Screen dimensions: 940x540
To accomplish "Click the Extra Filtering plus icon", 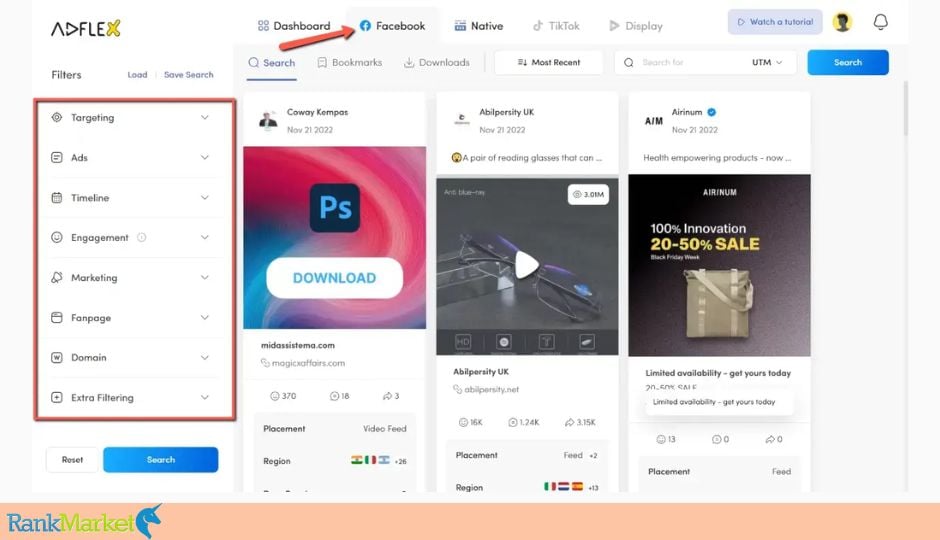I will coord(56,397).
